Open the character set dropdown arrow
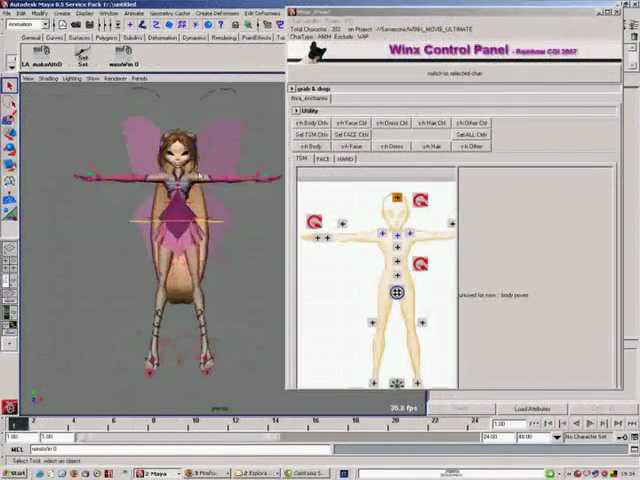This screenshot has width=640, height=480. coord(557,437)
